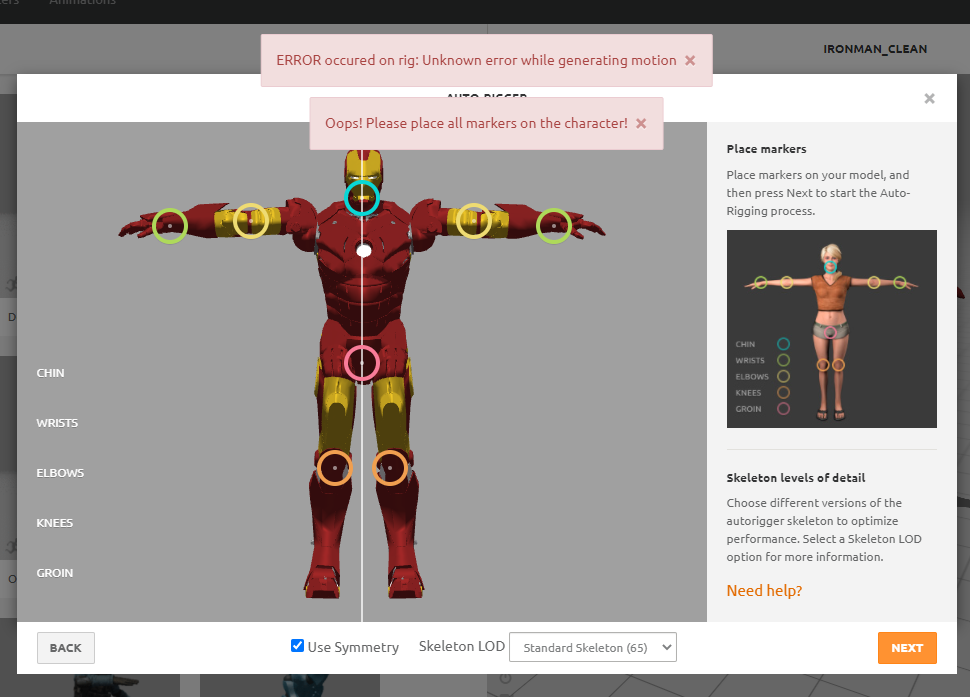Toggle the Use Symmetry checkbox
This screenshot has height=697, width=970.
click(298, 646)
